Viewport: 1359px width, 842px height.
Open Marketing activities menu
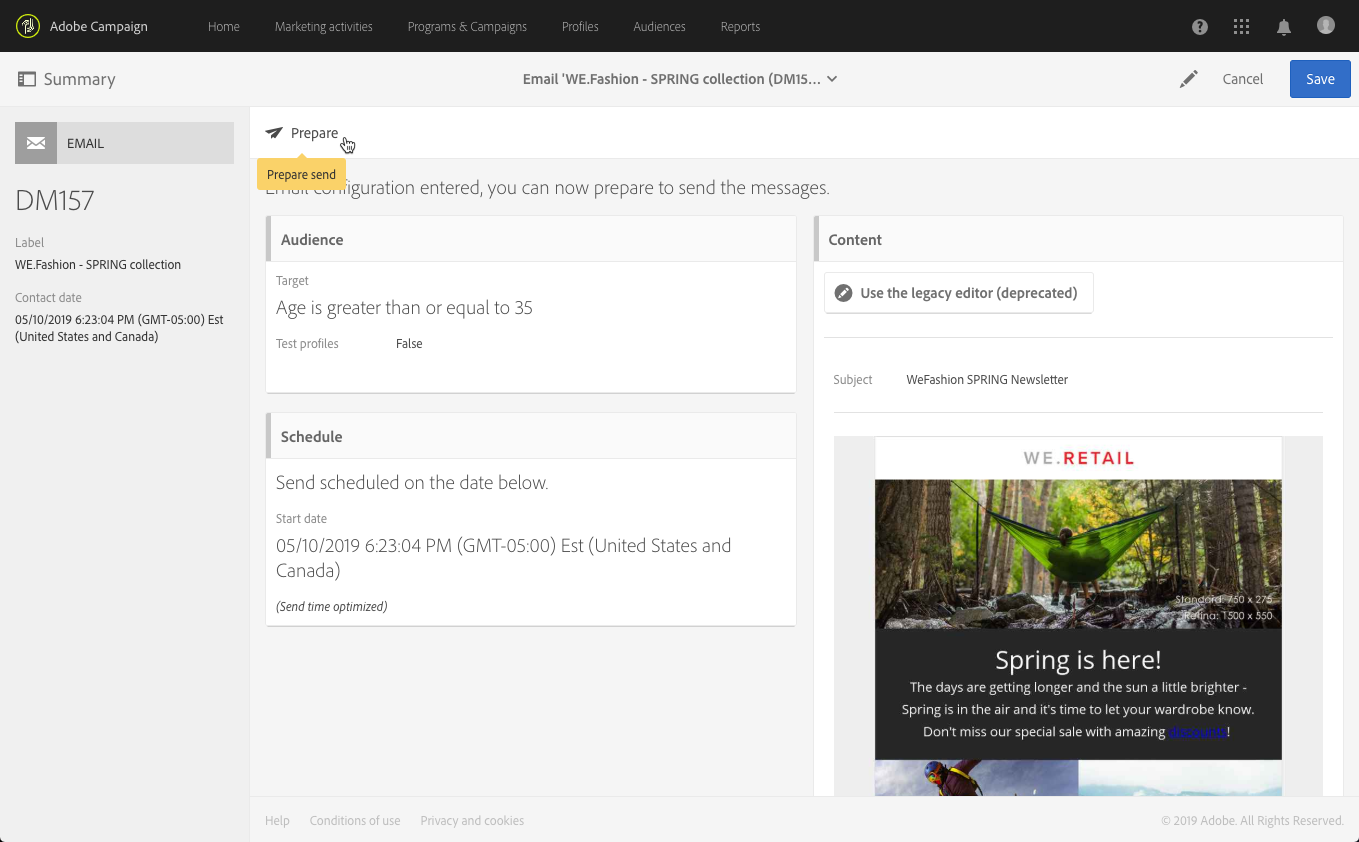pos(324,27)
